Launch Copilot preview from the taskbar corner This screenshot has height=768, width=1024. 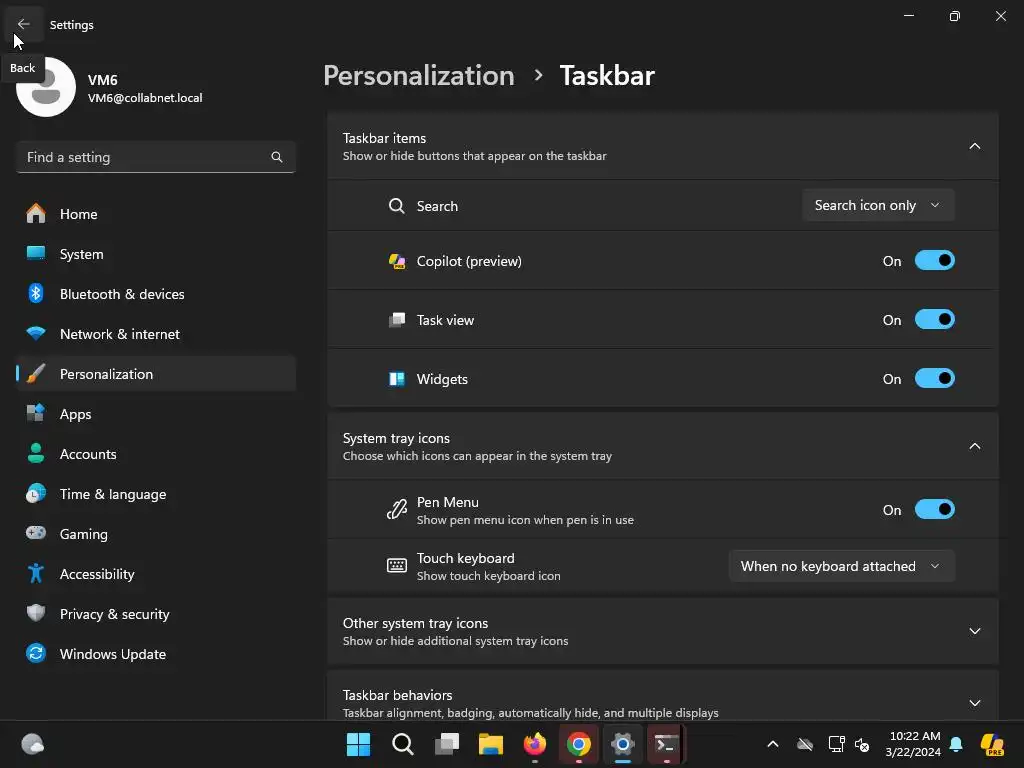point(992,744)
